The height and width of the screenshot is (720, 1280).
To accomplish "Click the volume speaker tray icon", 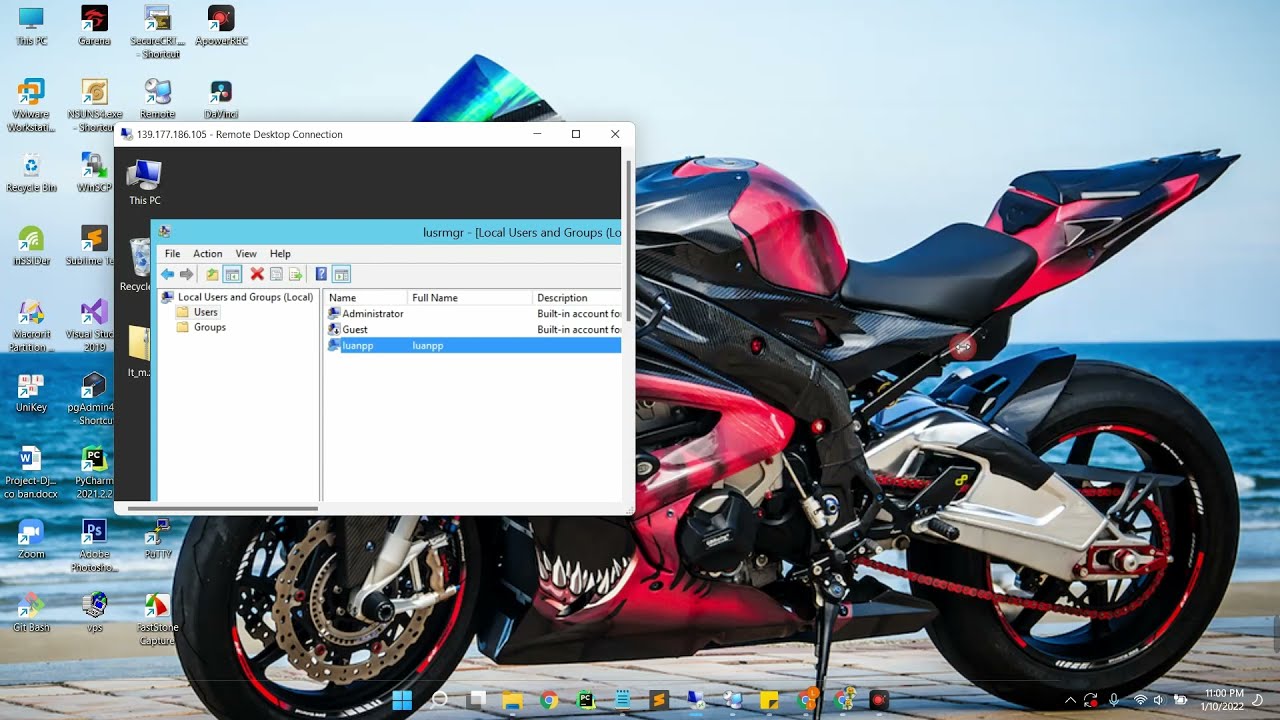I will tap(1158, 700).
